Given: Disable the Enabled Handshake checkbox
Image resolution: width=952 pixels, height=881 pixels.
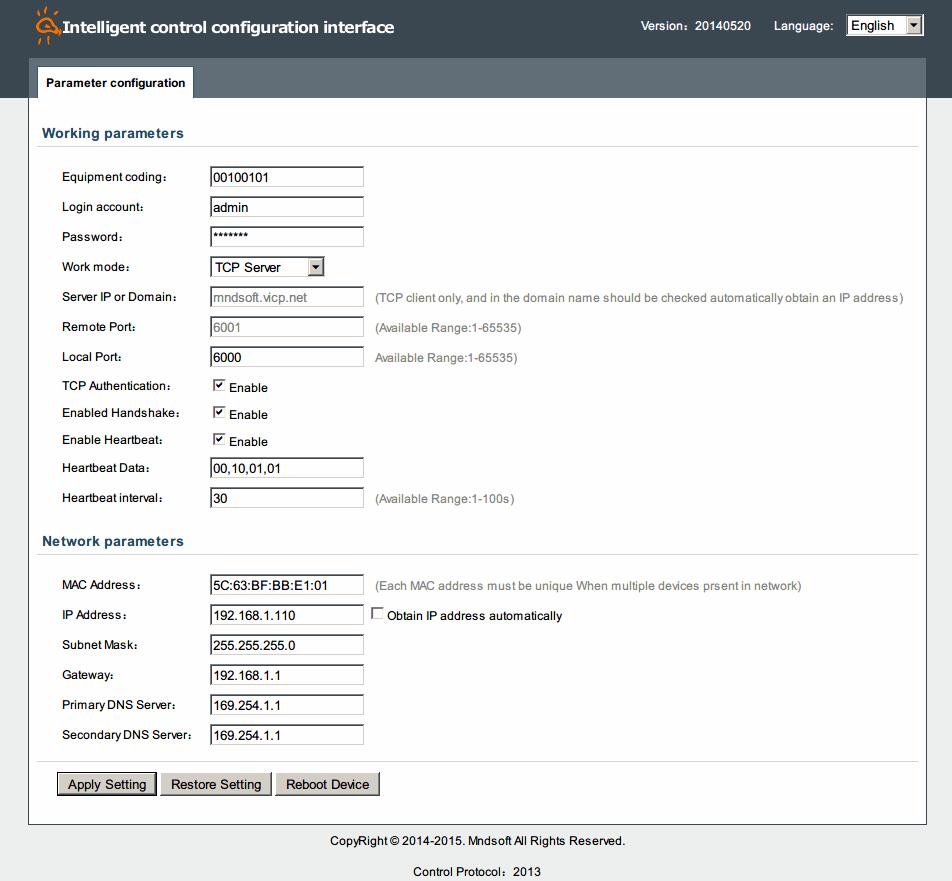Looking at the screenshot, I should 219,413.
